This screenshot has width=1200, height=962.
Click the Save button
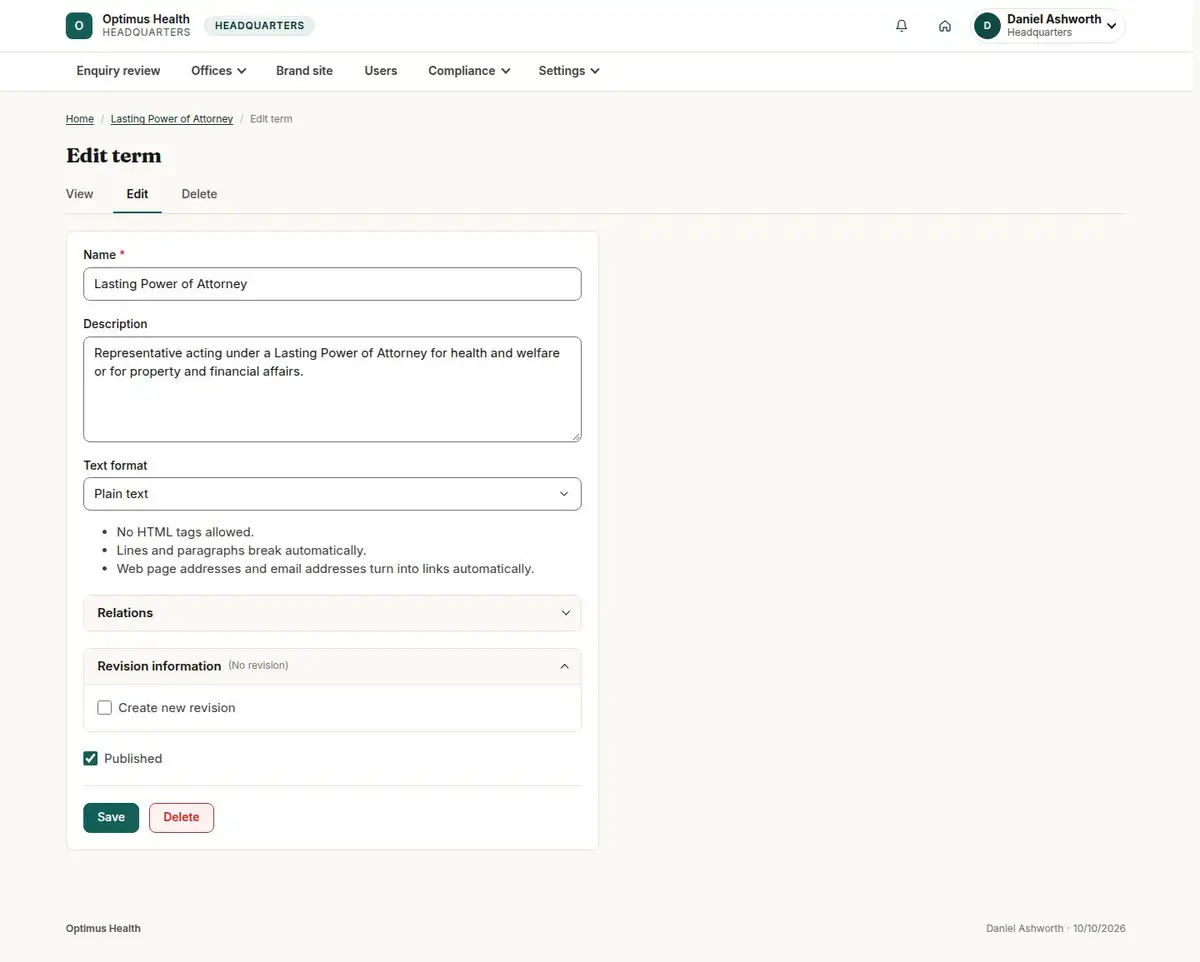click(111, 817)
